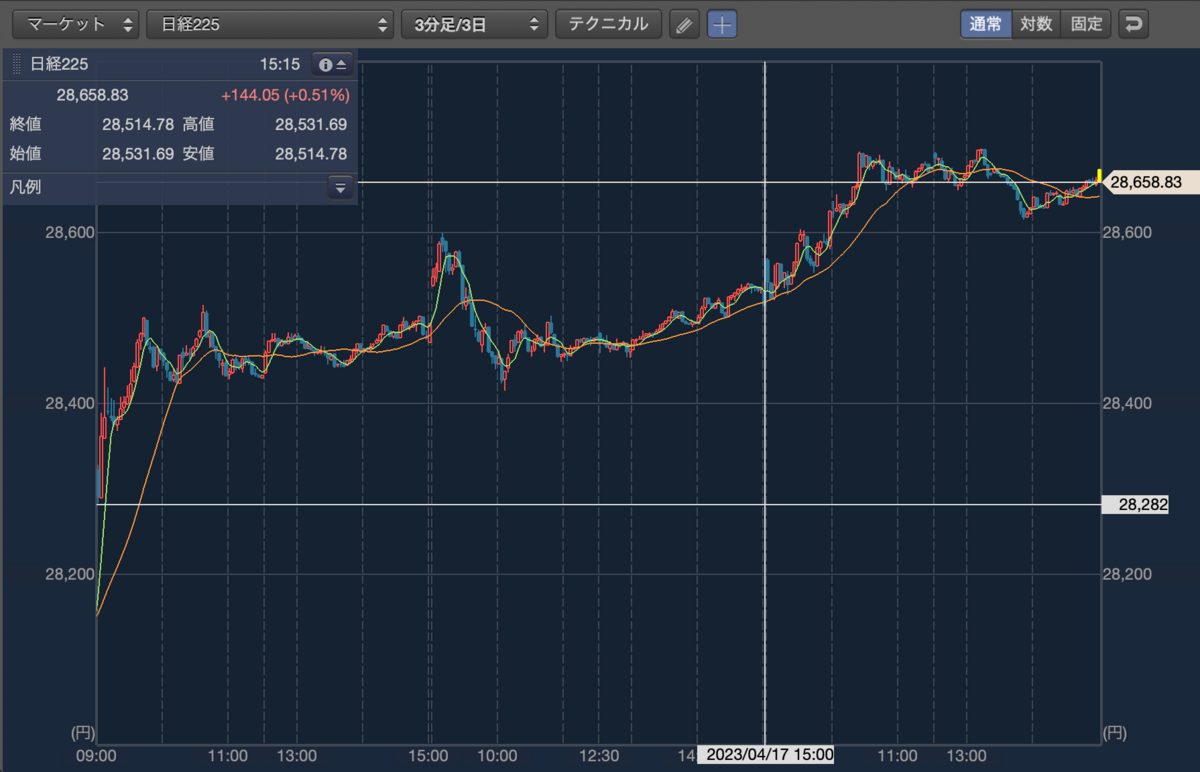Click the return arrow reset button
The image size is (1200, 772).
pyautogui.click(x=1133, y=24)
